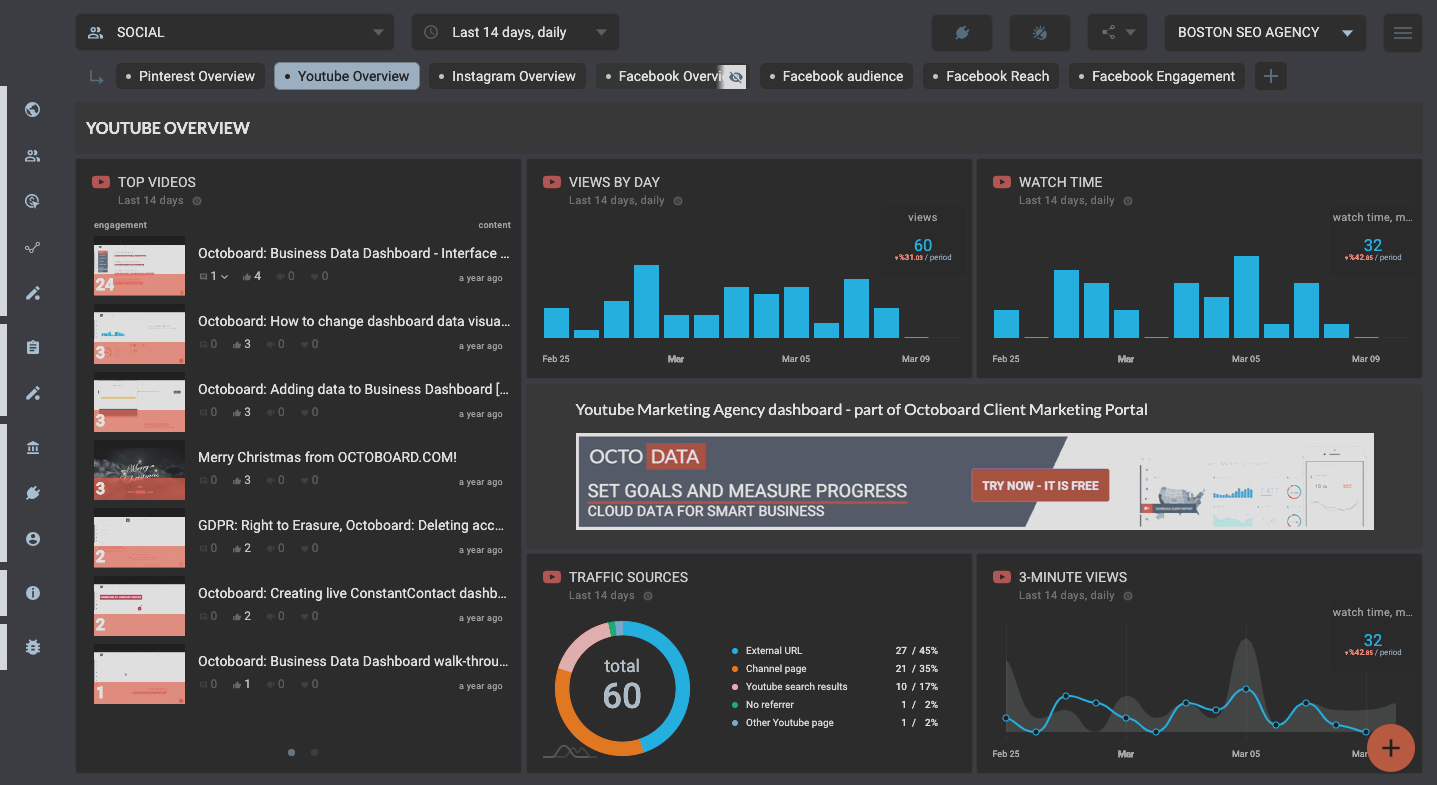The height and width of the screenshot is (785, 1437).
Task: Click the bug icon in the sidebar
Action: point(32,647)
